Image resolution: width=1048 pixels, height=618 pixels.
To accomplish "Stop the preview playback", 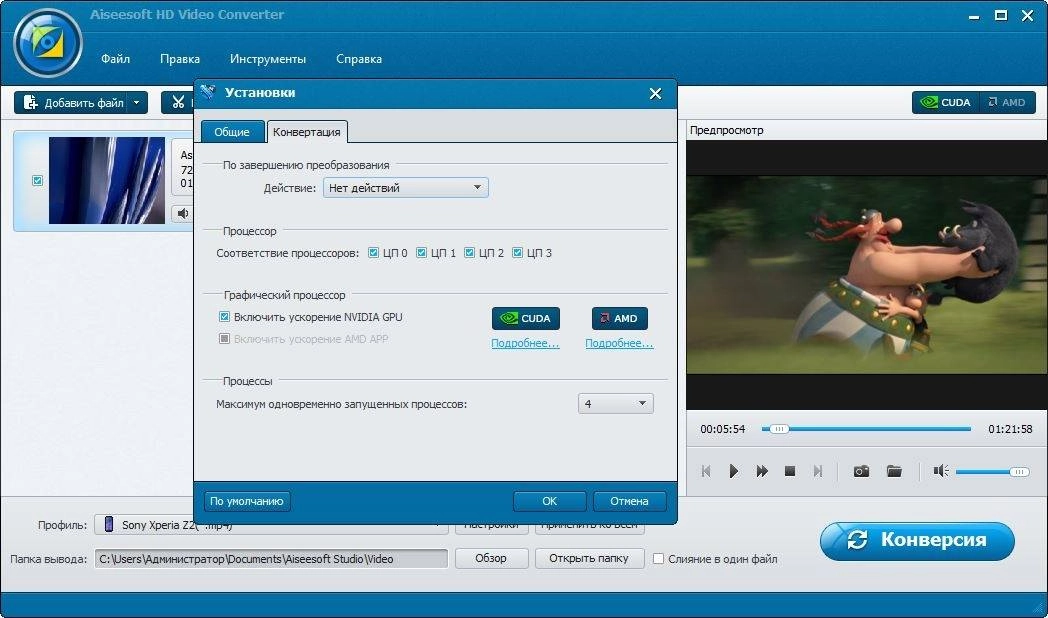I will pyautogui.click(x=789, y=471).
